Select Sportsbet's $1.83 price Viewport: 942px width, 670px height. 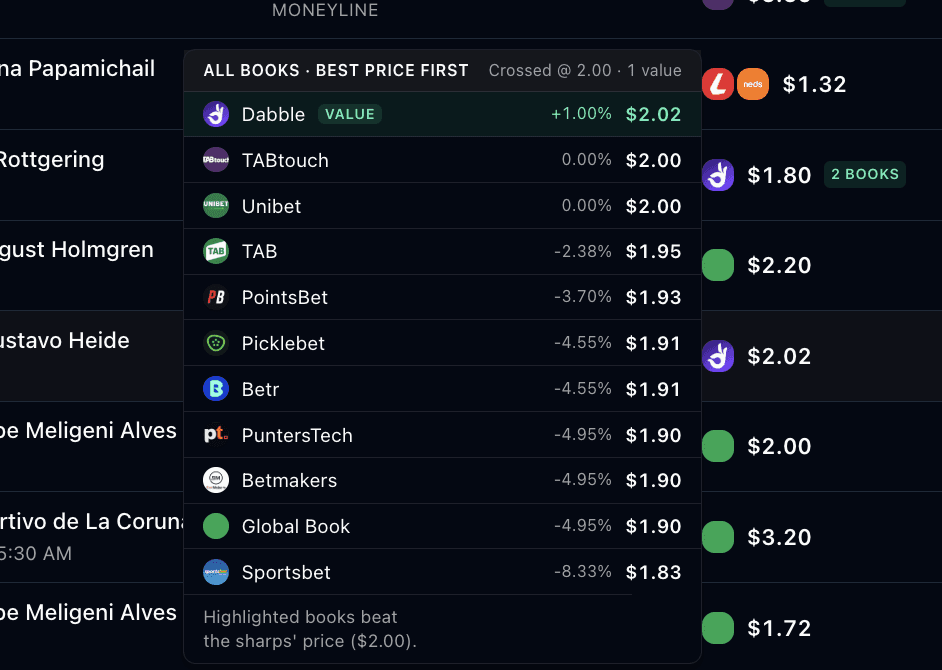point(653,573)
